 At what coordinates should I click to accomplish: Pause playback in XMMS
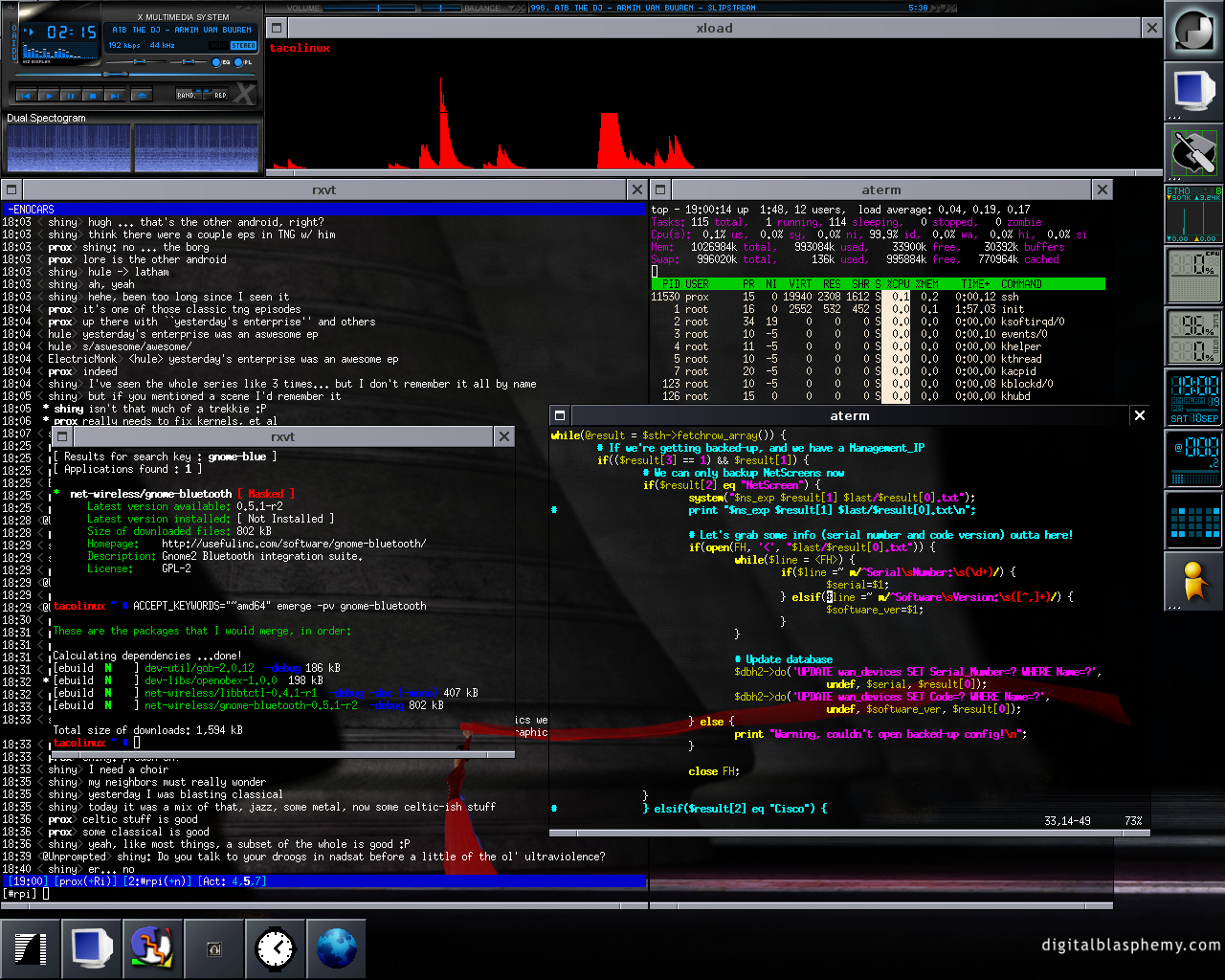pyautogui.click(x=71, y=96)
